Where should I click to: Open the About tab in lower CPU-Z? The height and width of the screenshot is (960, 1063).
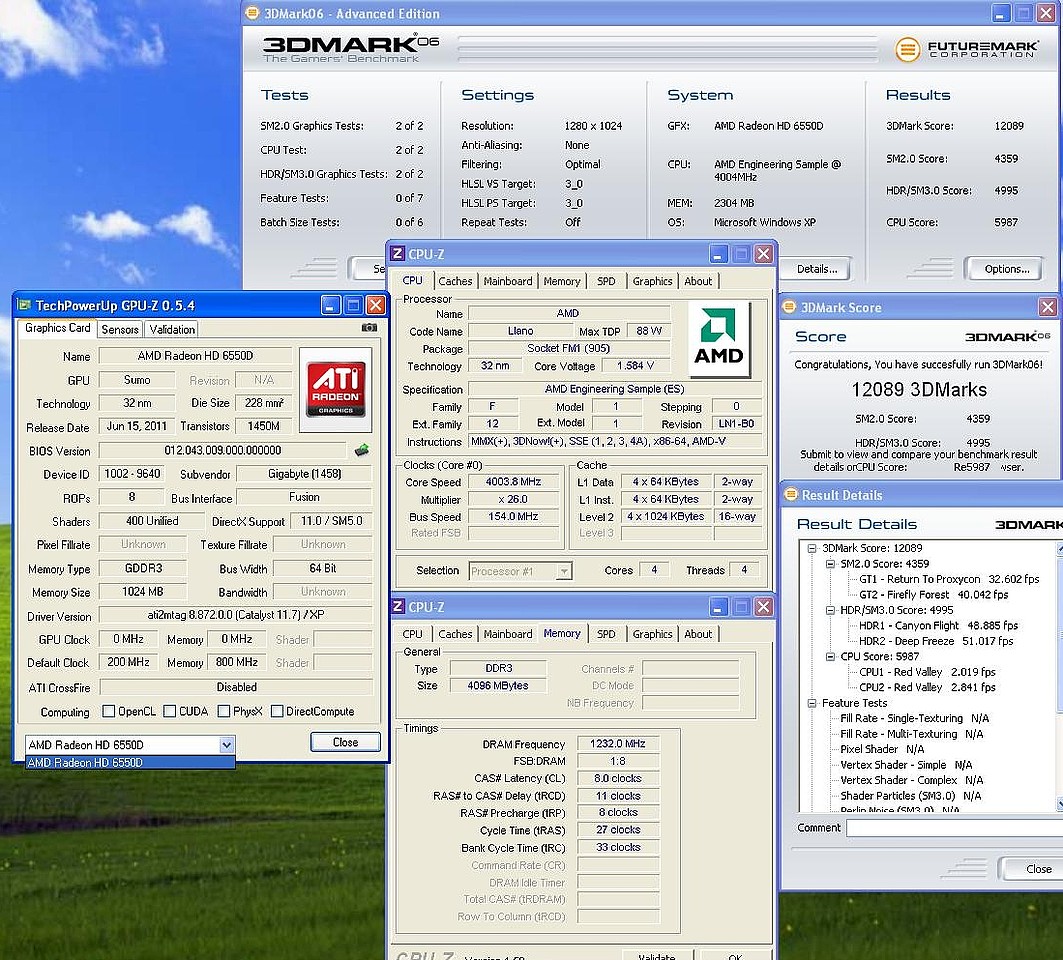coord(698,634)
